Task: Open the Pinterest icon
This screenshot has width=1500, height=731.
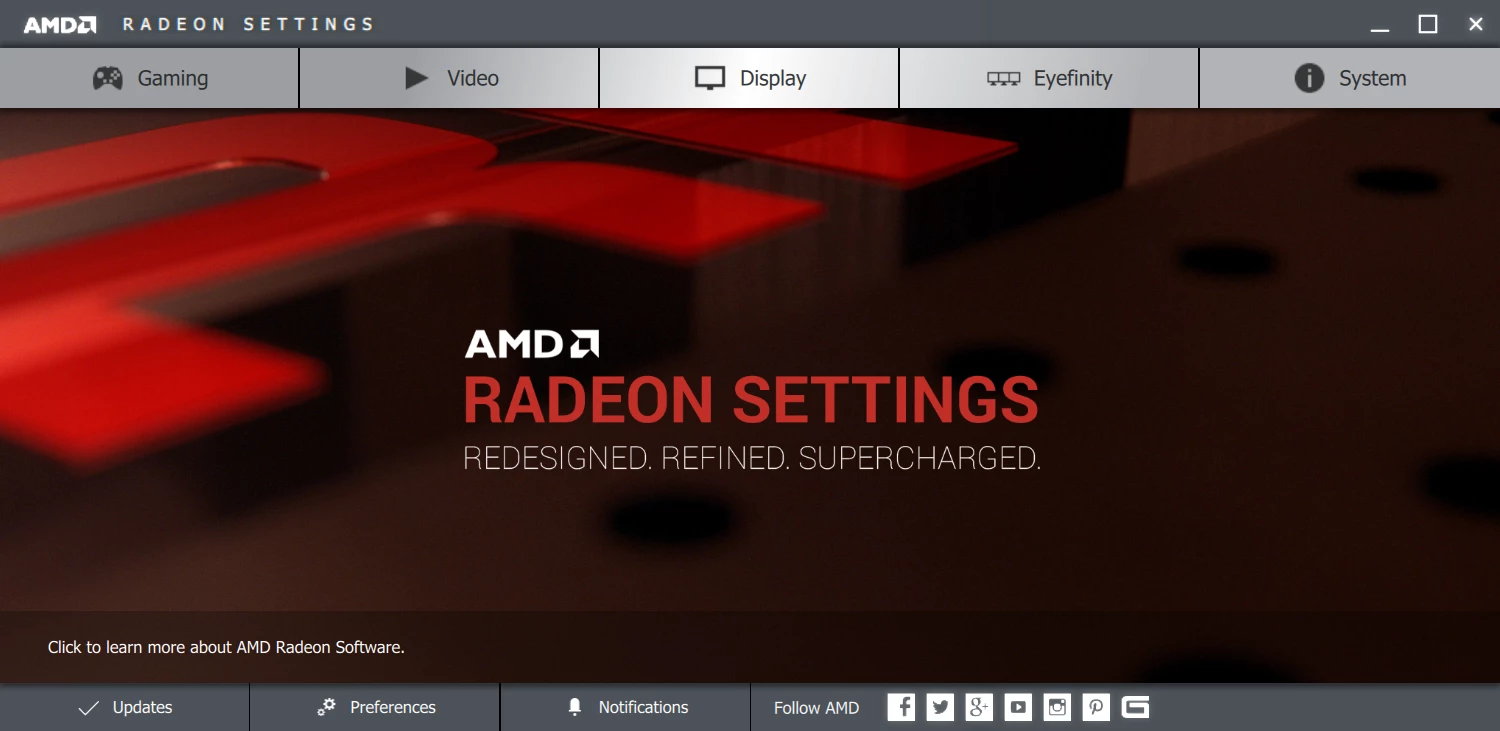Action: 1096,707
